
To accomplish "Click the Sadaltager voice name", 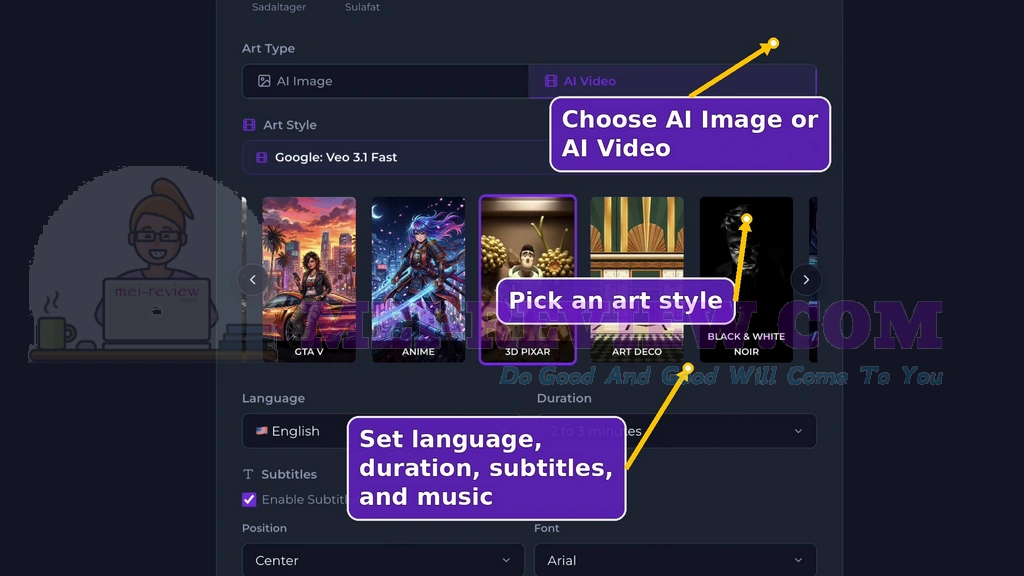I will pyautogui.click(x=279, y=7).
